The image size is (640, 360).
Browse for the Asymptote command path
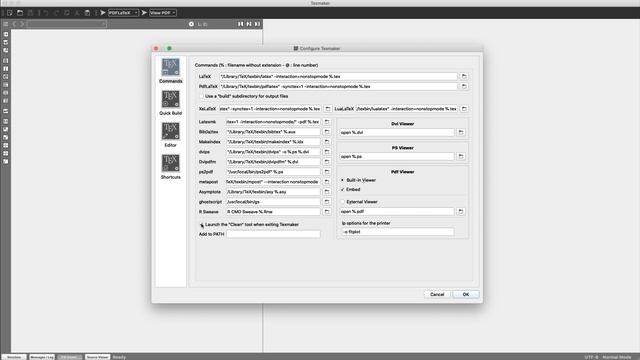coord(327,192)
